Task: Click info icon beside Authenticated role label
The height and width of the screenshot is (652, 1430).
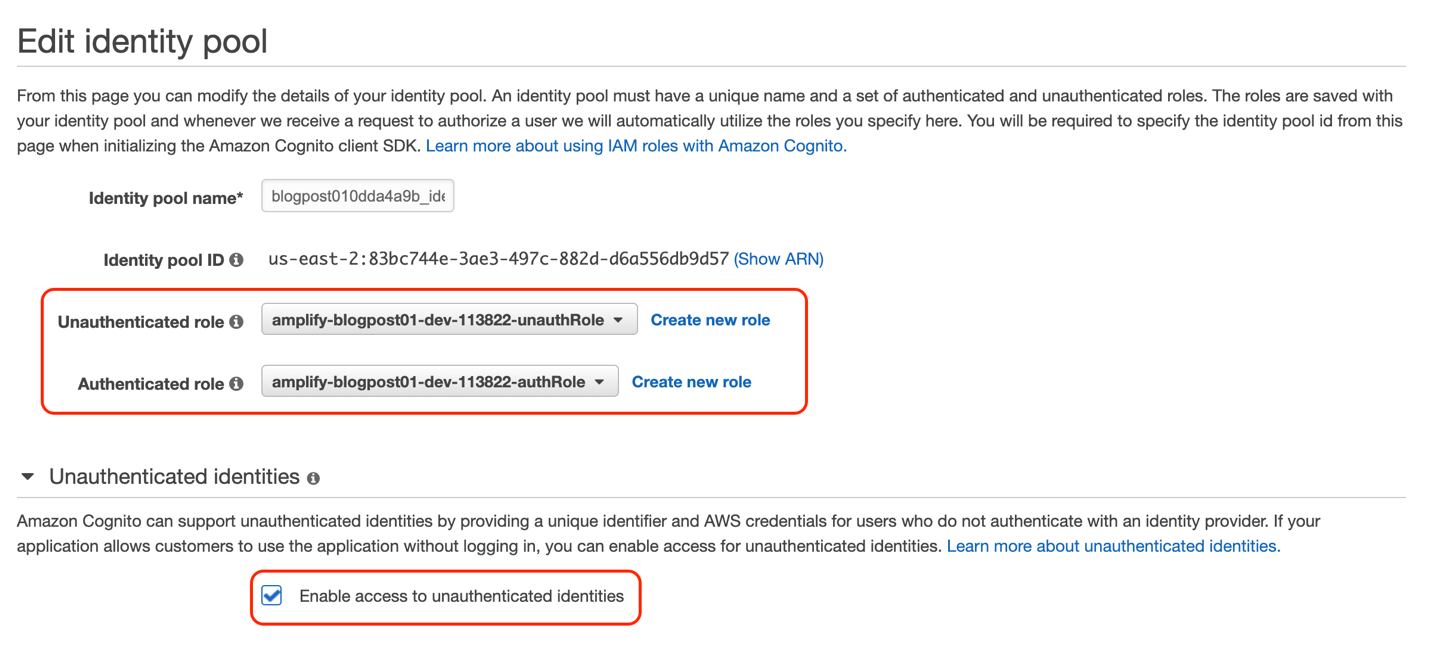Action: coord(236,383)
